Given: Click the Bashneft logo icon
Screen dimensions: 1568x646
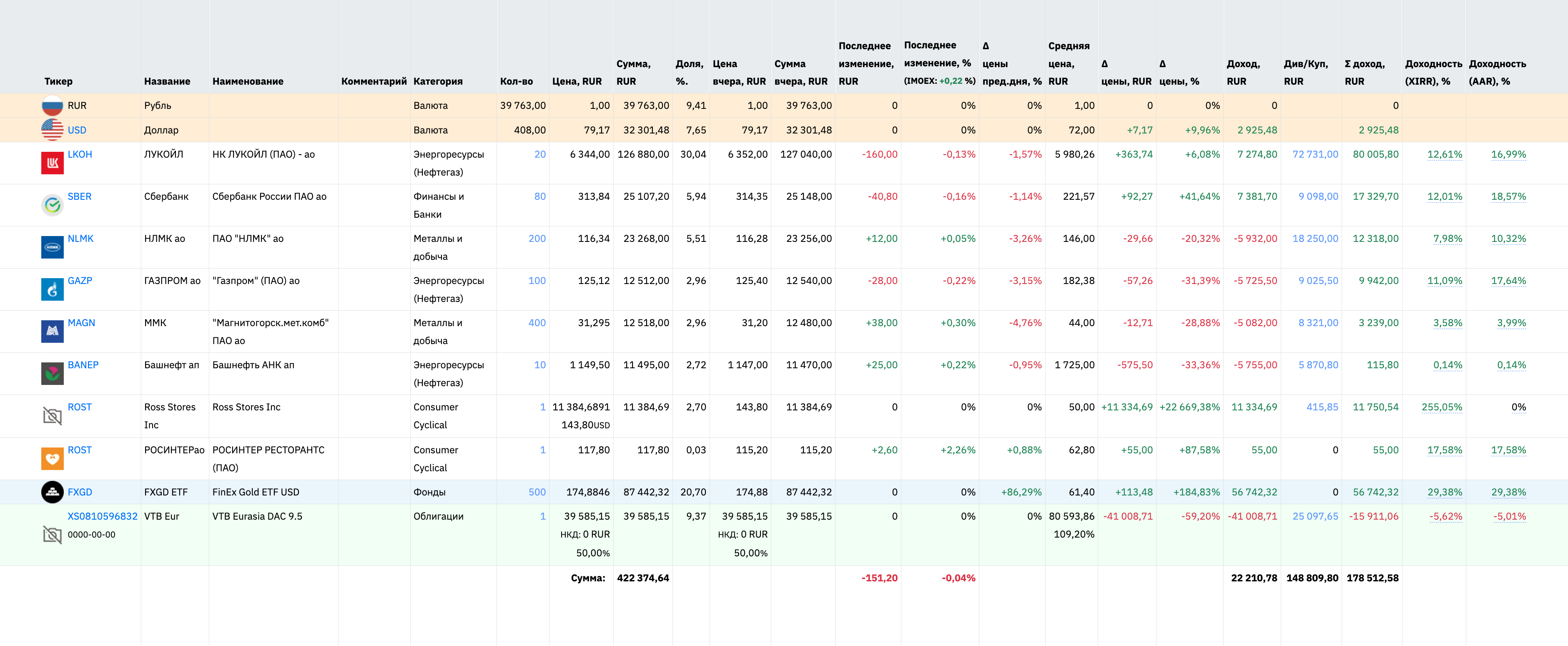Looking at the screenshot, I should point(53,373).
